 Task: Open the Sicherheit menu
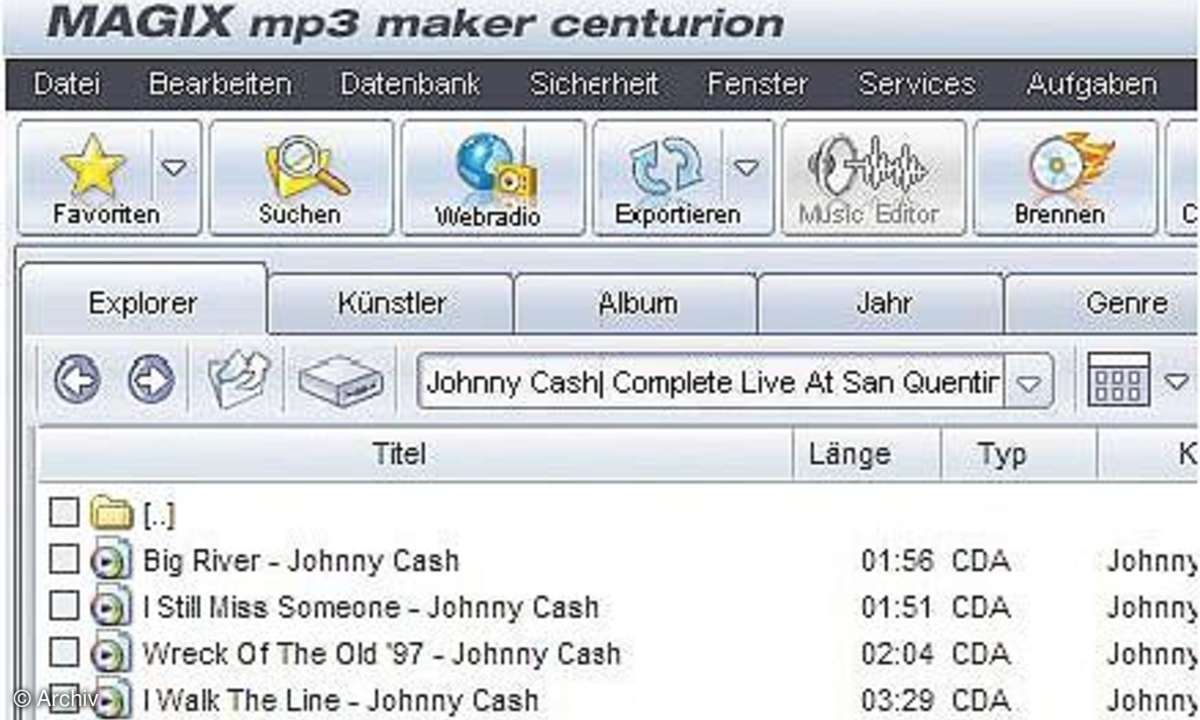click(594, 84)
